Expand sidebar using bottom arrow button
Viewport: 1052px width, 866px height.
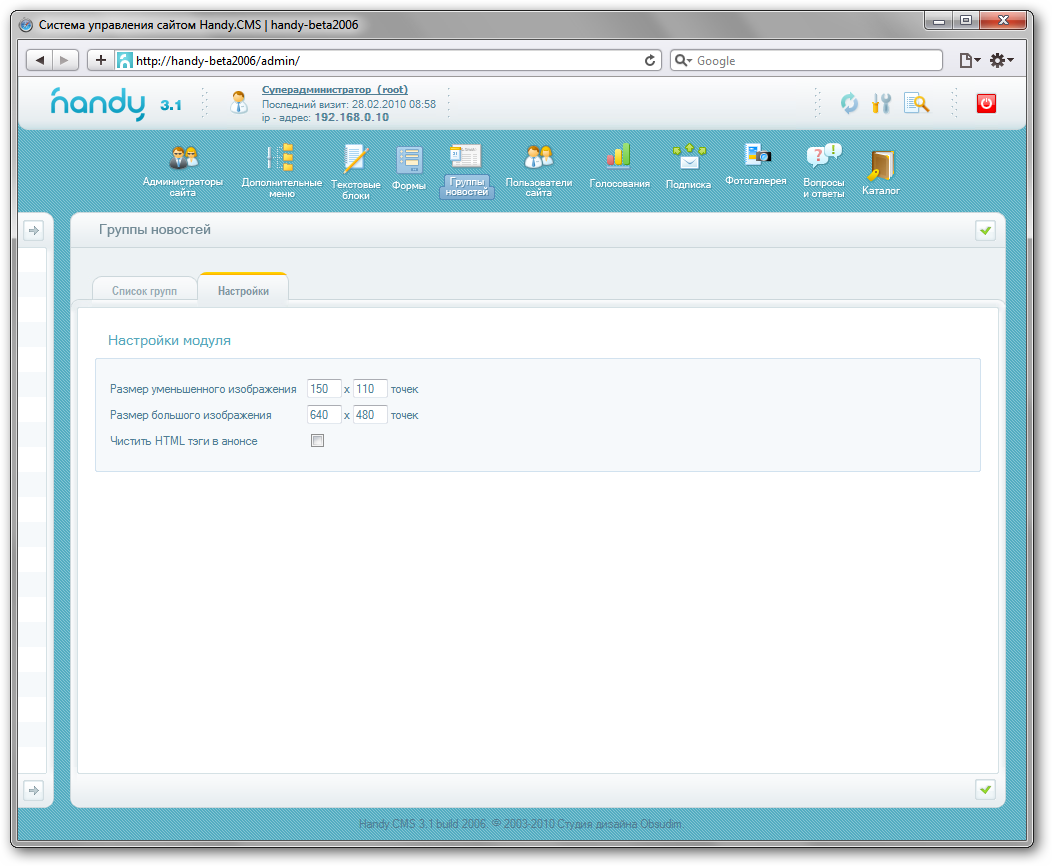(x=33, y=790)
